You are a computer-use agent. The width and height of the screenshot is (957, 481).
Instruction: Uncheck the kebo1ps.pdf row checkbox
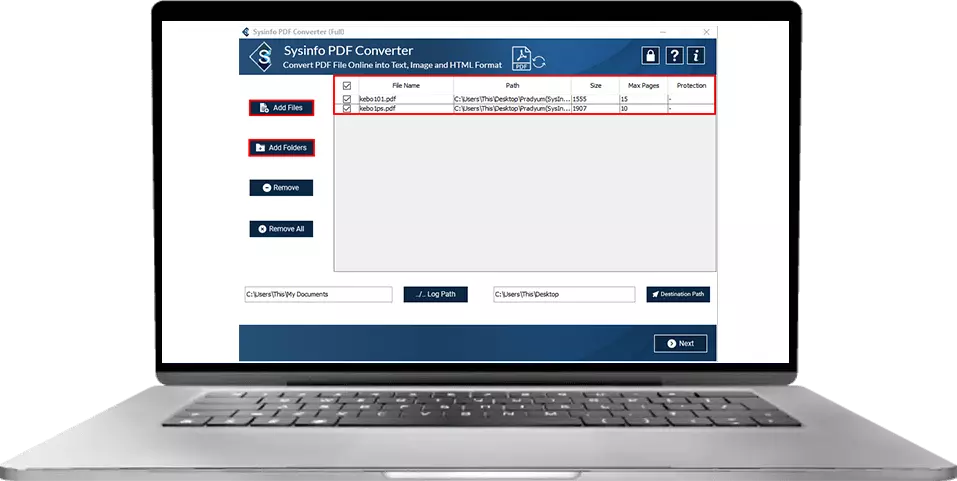[347, 109]
